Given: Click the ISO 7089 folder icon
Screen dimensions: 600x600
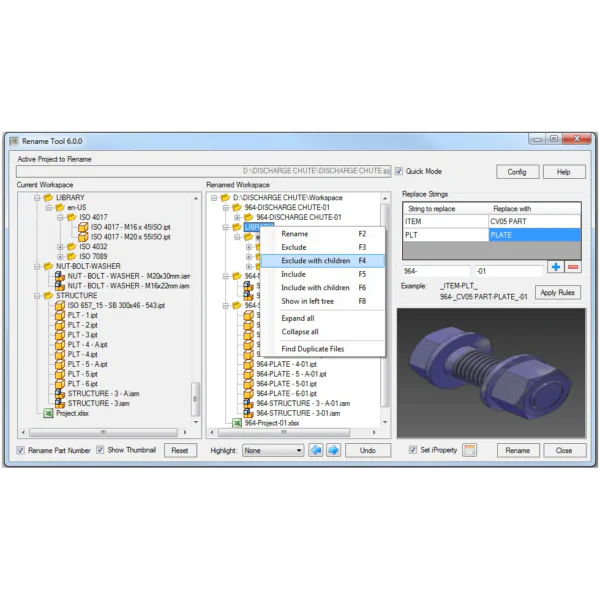Looking at the screenshot, I should (72, 256).
